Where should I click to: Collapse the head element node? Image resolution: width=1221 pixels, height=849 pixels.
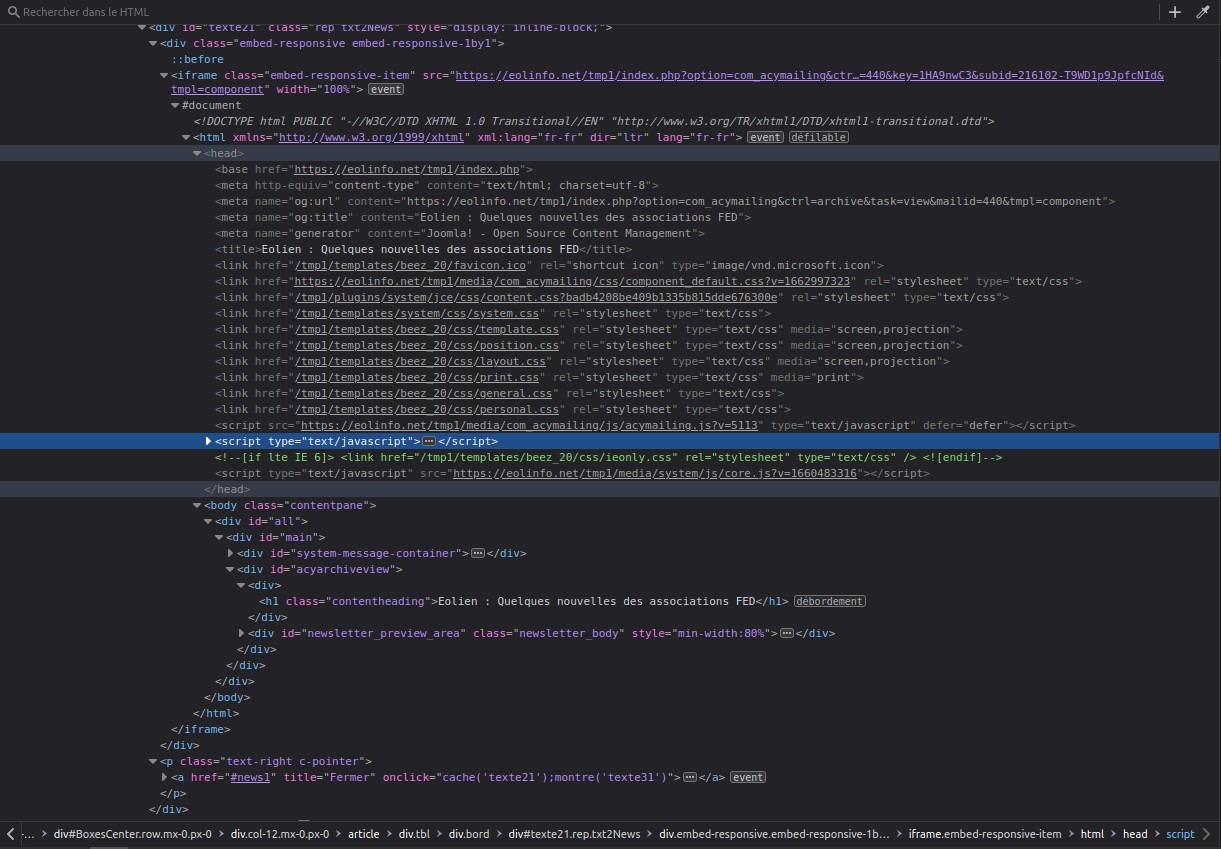(x=197, y=153)
